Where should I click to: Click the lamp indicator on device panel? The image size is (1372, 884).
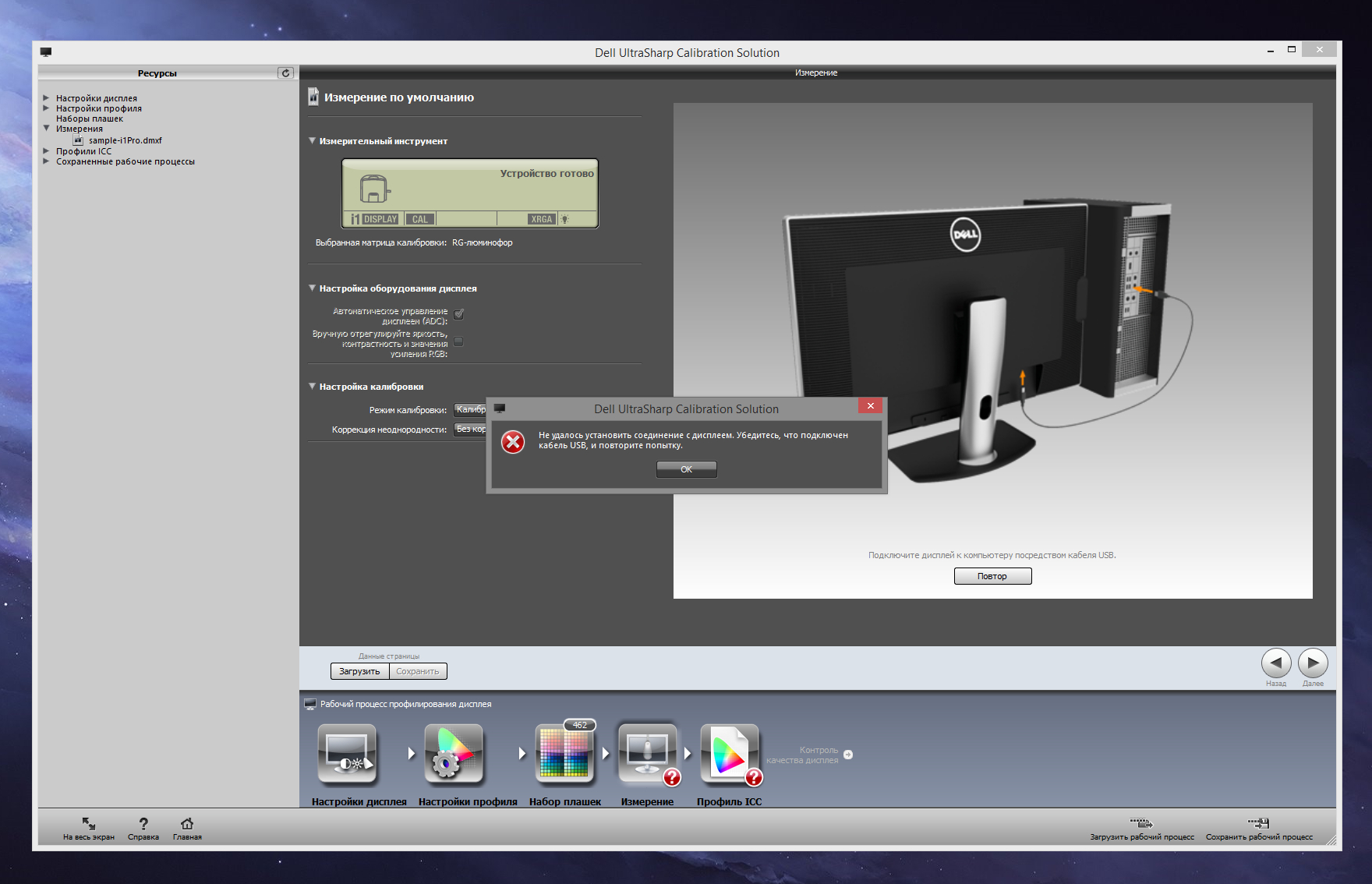pyautogui.click(x=565, y=219)
